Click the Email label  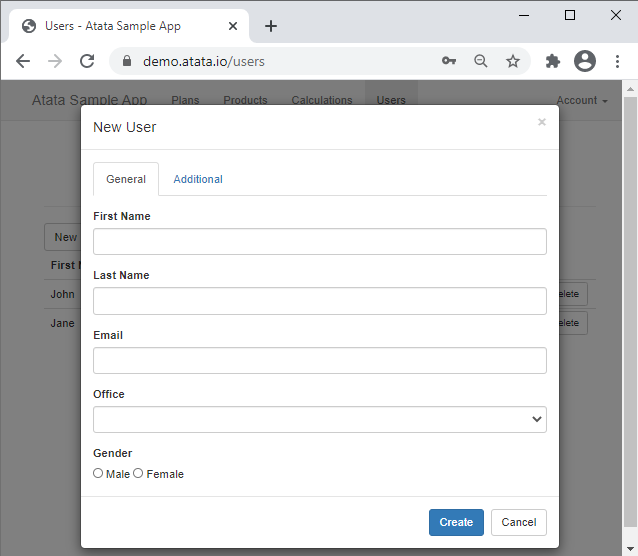[108, 335]
